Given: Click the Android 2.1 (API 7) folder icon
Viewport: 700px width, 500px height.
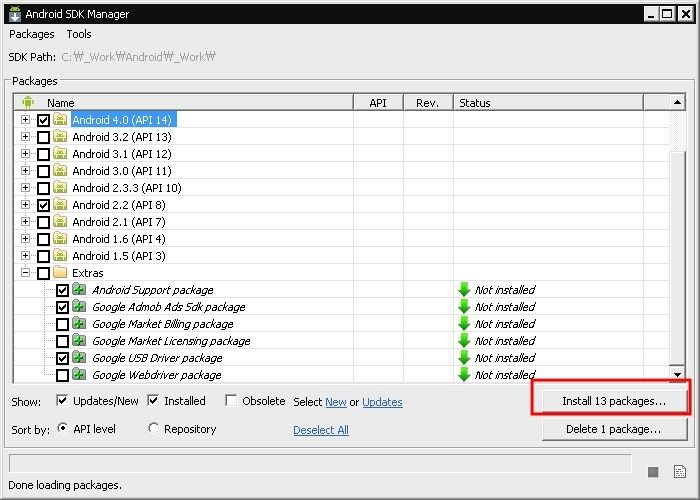Looking at the screenshot, I should (60, 221).
